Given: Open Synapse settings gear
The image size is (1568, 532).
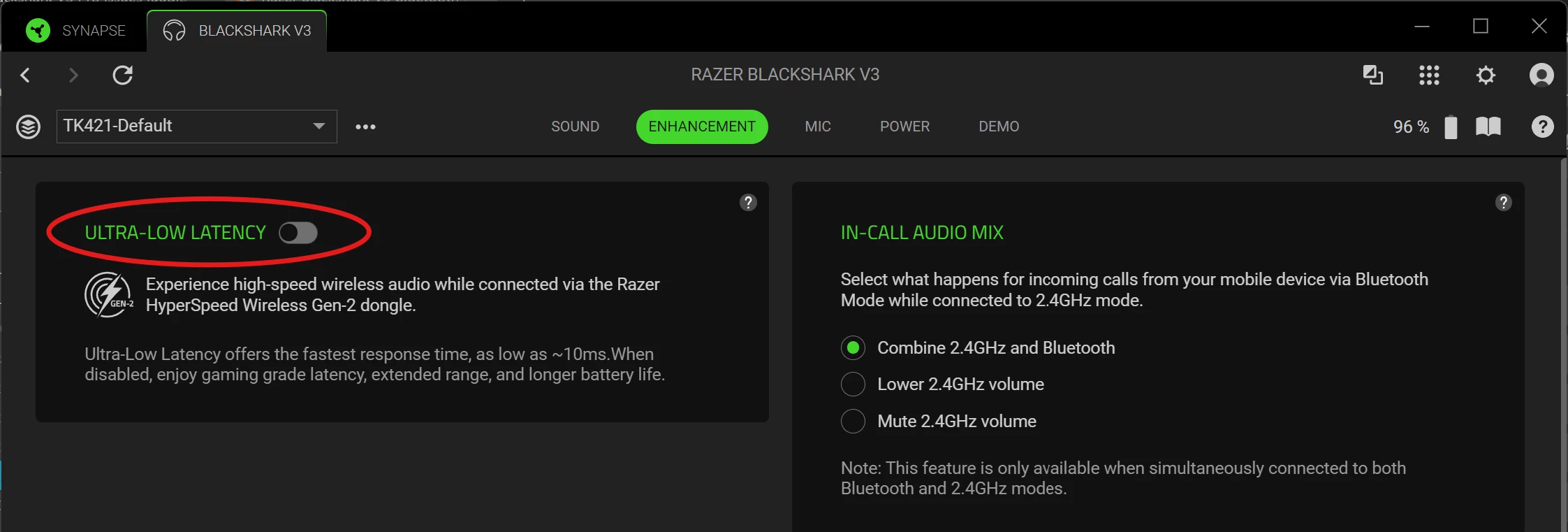Looking at the screenshot, I should (1486, 75).
